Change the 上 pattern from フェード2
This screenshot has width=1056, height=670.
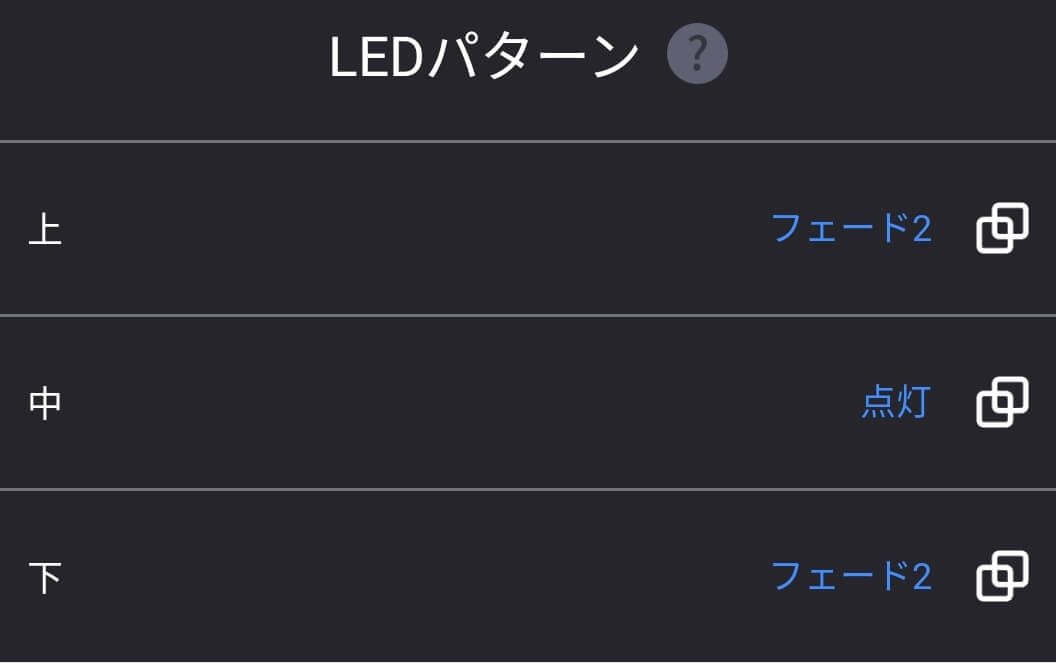pyautogui.click(x=851, y=228)
